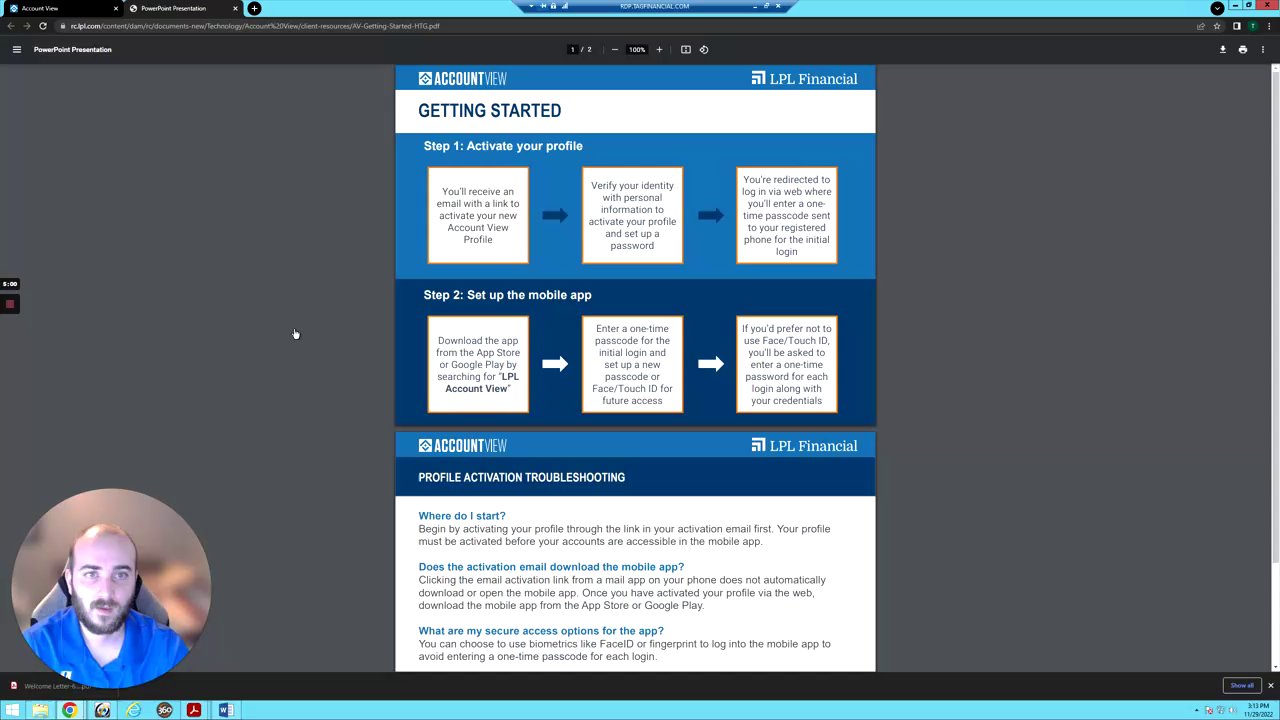Open the 360 app in taskbar
Viewport: 1280px width, 720px height.
(164, 710)
